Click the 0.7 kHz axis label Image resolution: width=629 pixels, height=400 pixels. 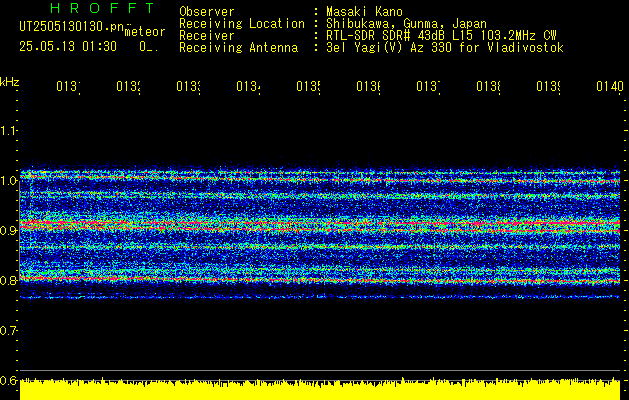click(x=8, y=330)
